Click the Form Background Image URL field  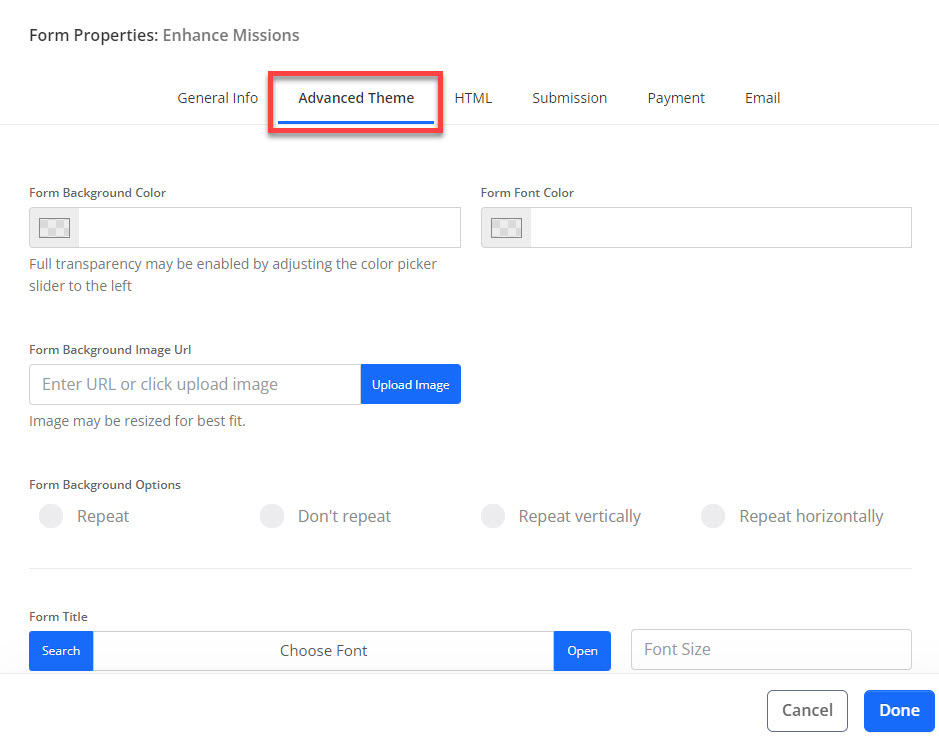(195, 385)
